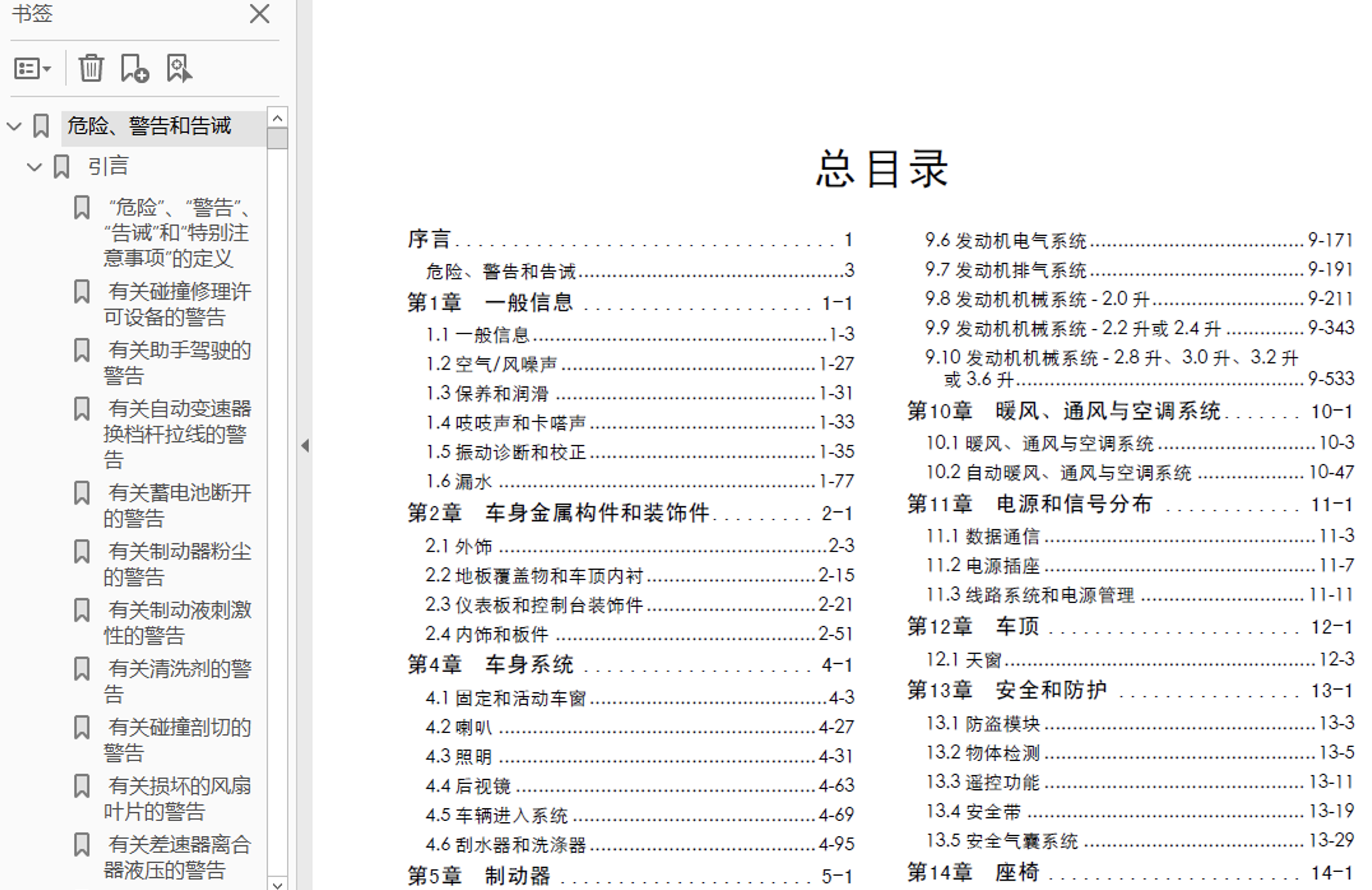Open bookmark 有关碰撞剖切的警告
This screenshot has width=1372, height=890.
(x=178, y=740)
